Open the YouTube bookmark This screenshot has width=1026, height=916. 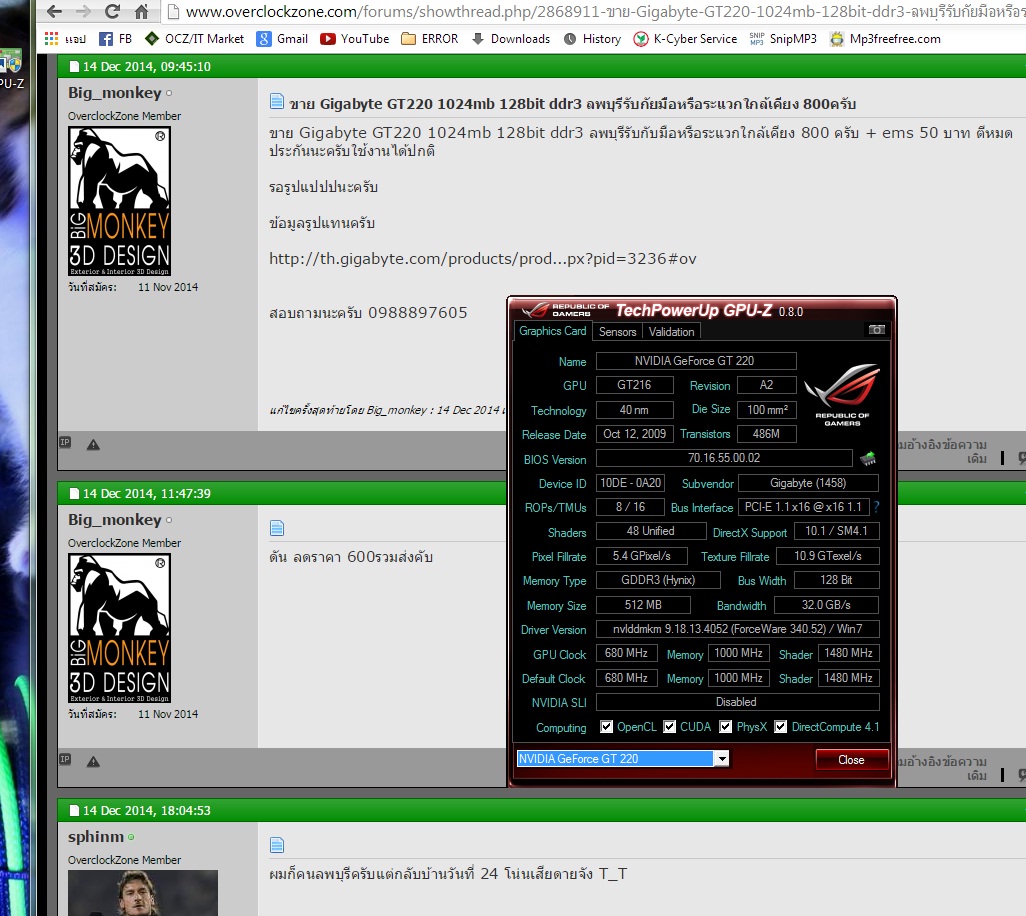coord(354,39)
